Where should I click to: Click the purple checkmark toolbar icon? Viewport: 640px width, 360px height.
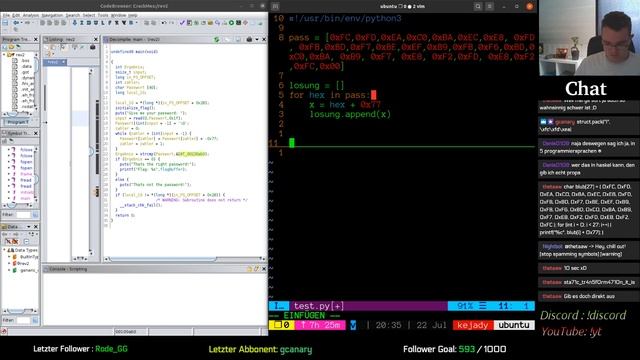(x=182, y=23)
